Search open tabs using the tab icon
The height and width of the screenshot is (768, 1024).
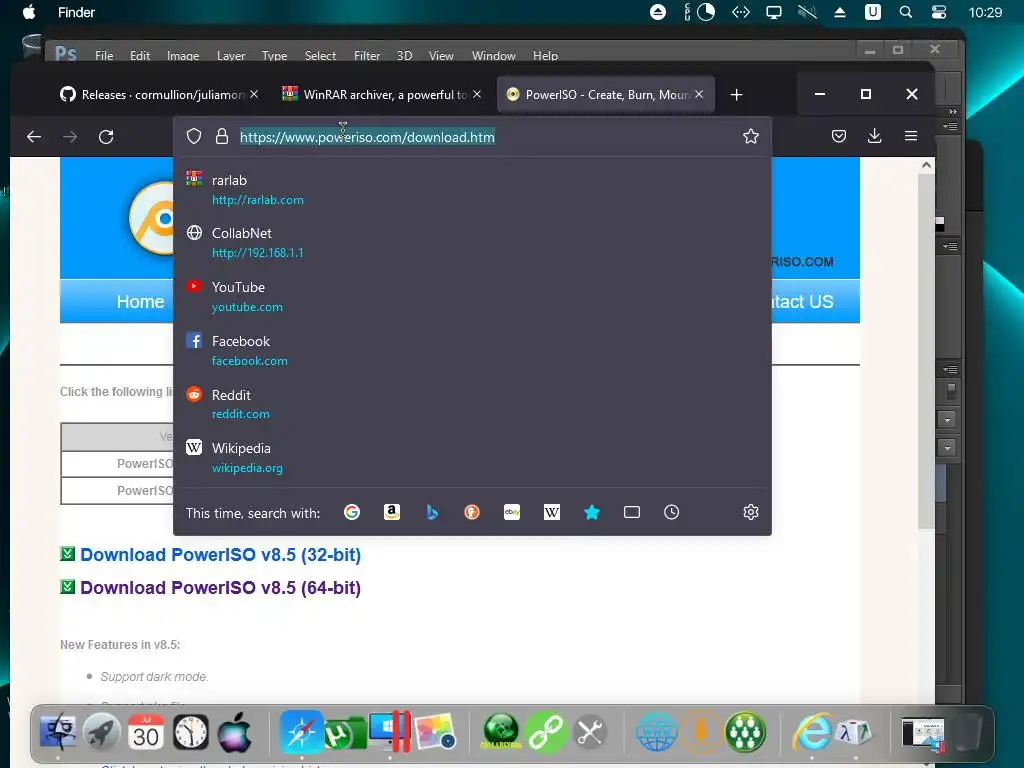click(632, 512)
